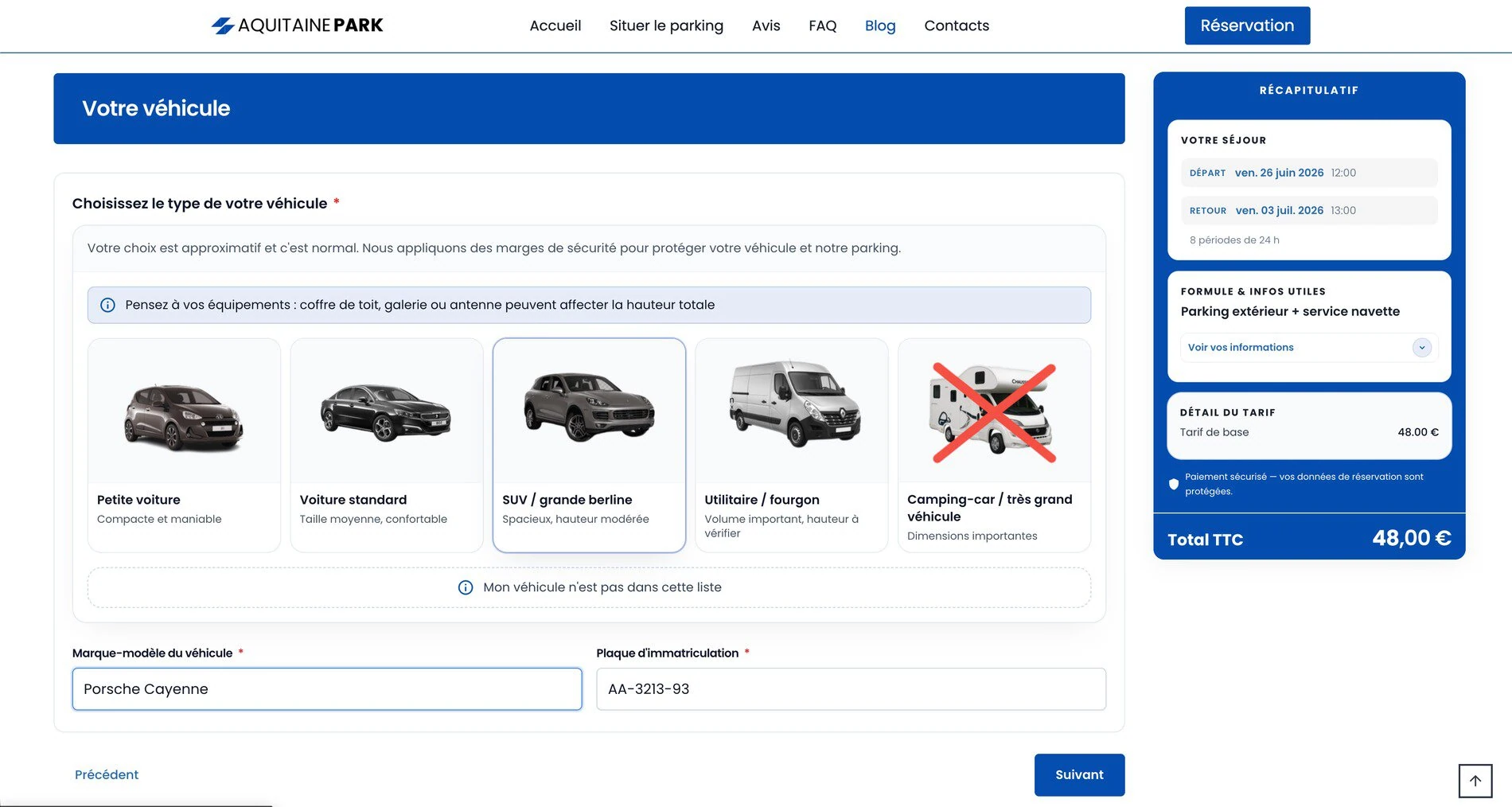Focus the Plaque d'immatriculation field
Image resolution: width=1512 pixels, height=807 pixels.
point(851,689)
